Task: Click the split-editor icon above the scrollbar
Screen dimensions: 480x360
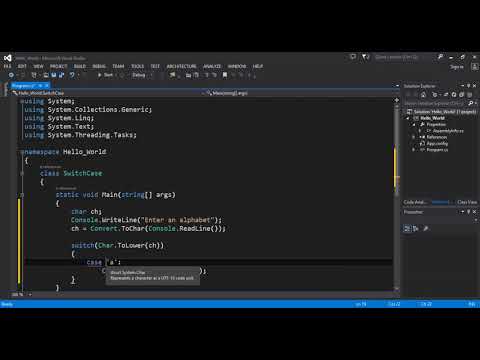Action: click(x=397, y=100)
